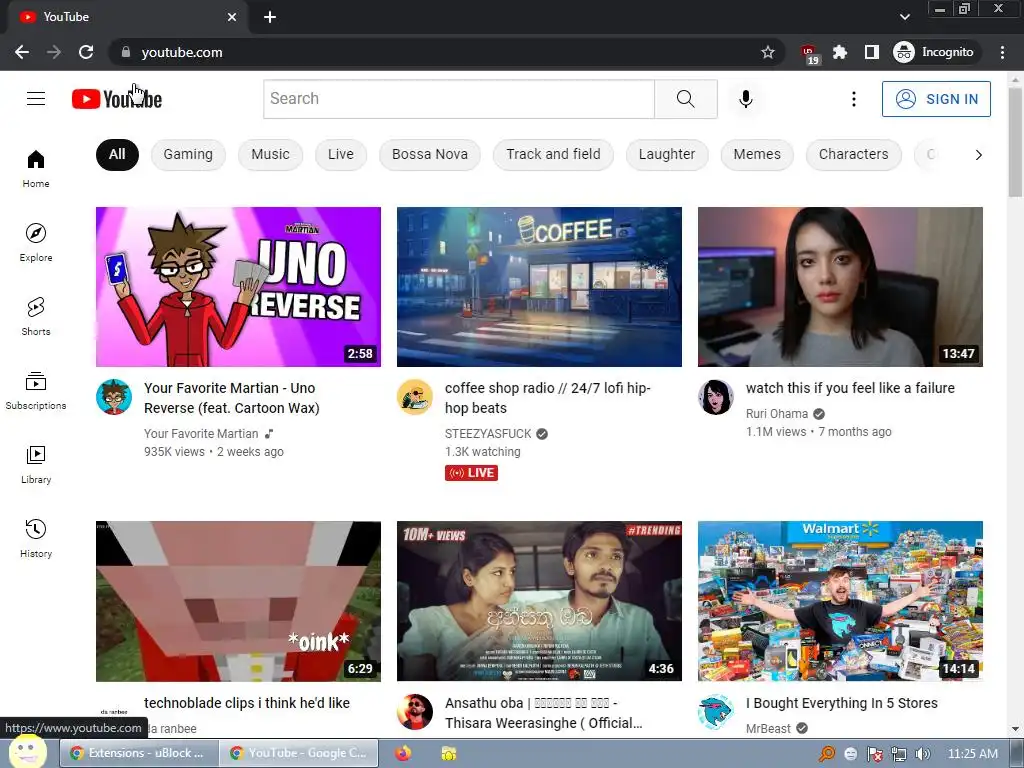Bookmark this page with star icon
The height and width of the screenshot is (768, 1024).
768,52
